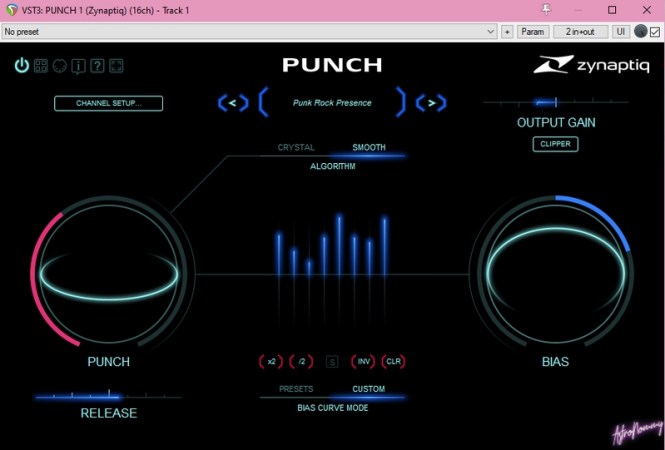Click the PUNCH title text

click(332, 65)
